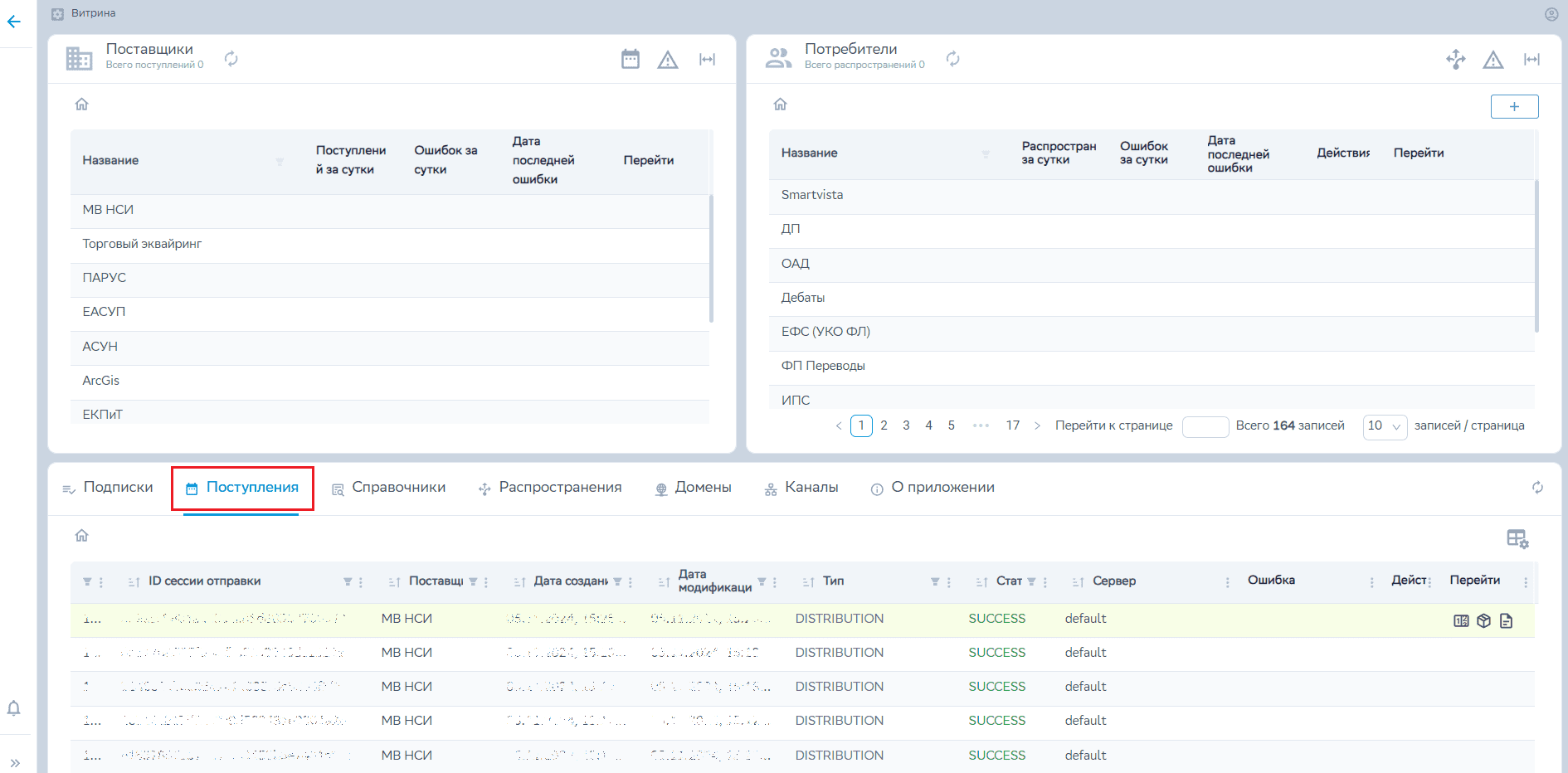Refresh the Поставщики panel
This screenshot has height=773, width=1568.
tap(231, 59)
